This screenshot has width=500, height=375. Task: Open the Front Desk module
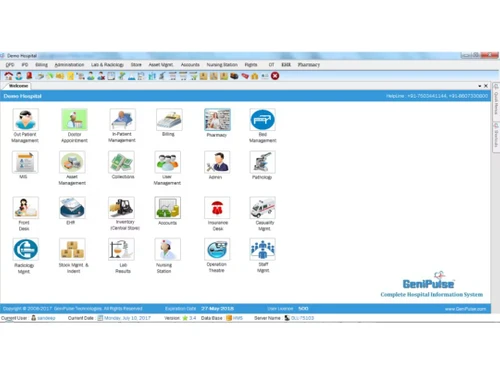pyautogui.click(x=26, y=208)
